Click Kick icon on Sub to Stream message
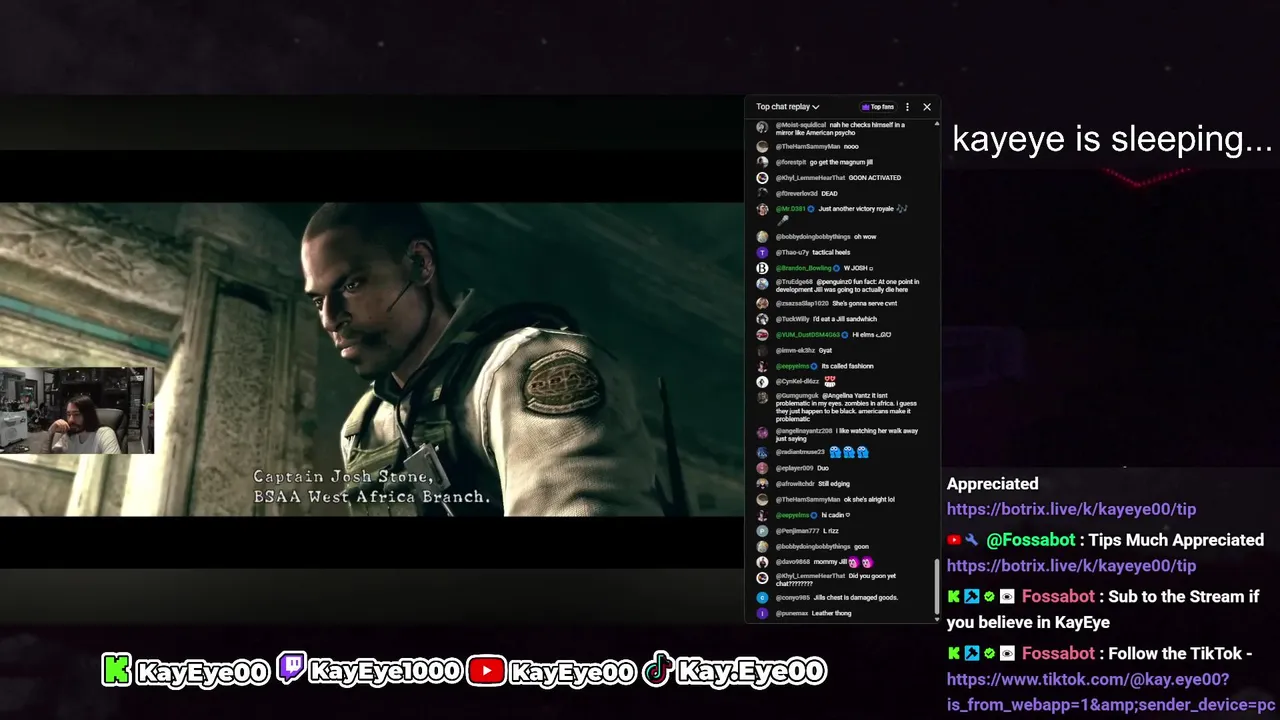Viewport: 1280px width, 720px height. 954,597
